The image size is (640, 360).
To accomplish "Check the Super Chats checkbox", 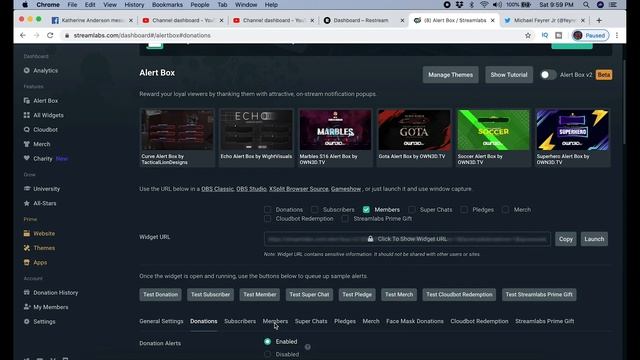I will (412, 209).
